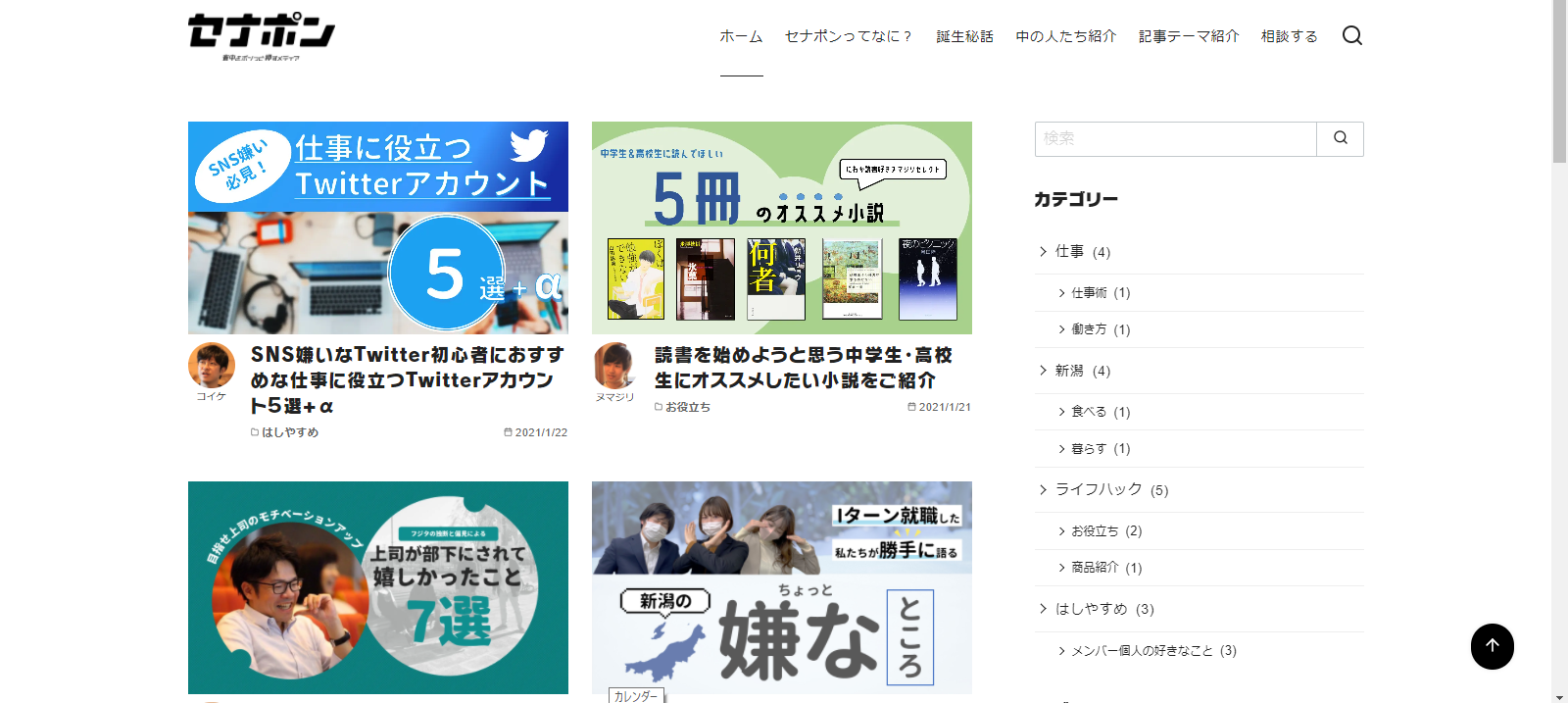Viewport: 1568px width, 703px height.
Task: Click the ヌマジリ author name label
Action: 615,397
